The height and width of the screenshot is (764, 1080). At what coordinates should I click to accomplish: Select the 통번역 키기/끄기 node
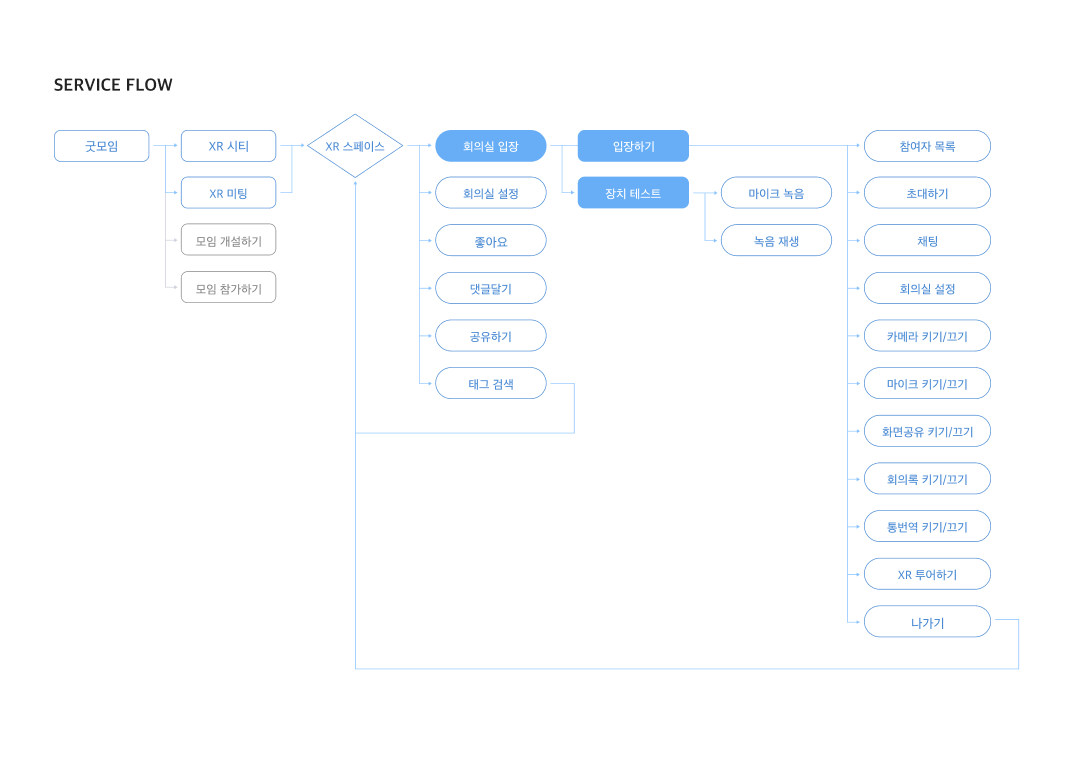(x=927, y=526)
